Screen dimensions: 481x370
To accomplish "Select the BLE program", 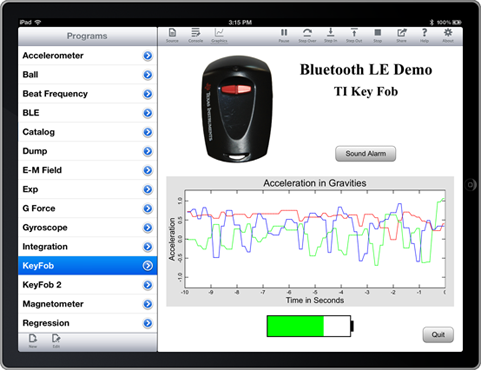I will [87, 113].
